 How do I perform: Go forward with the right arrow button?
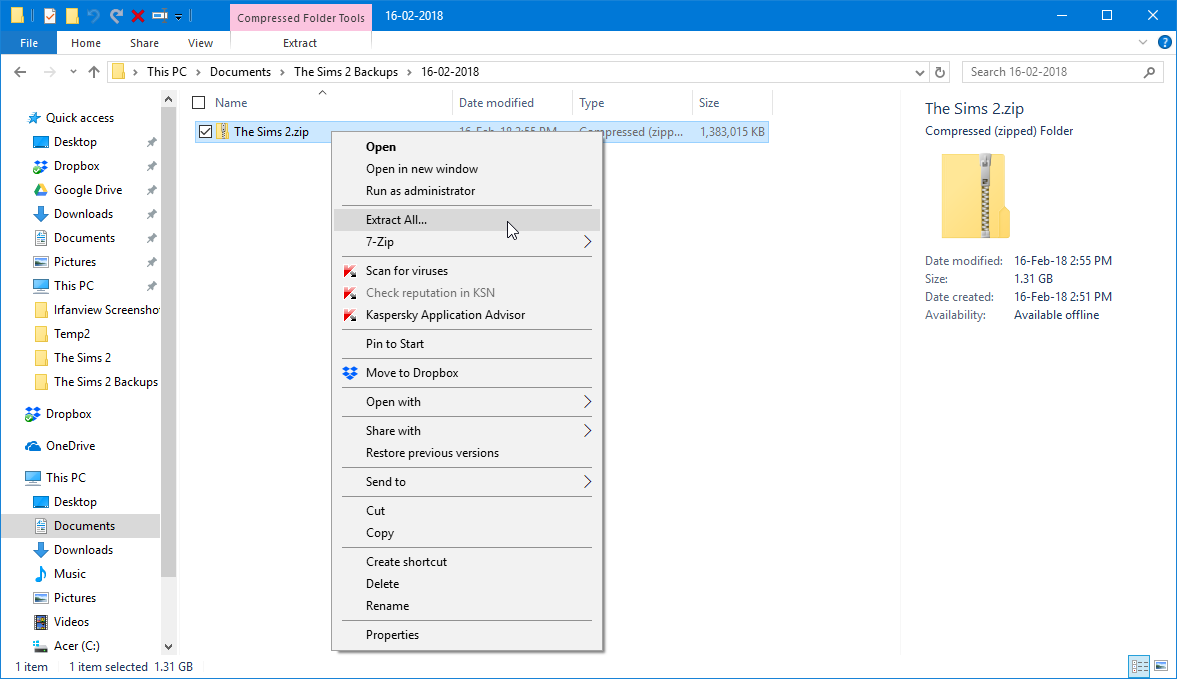[x=50, y=72]
